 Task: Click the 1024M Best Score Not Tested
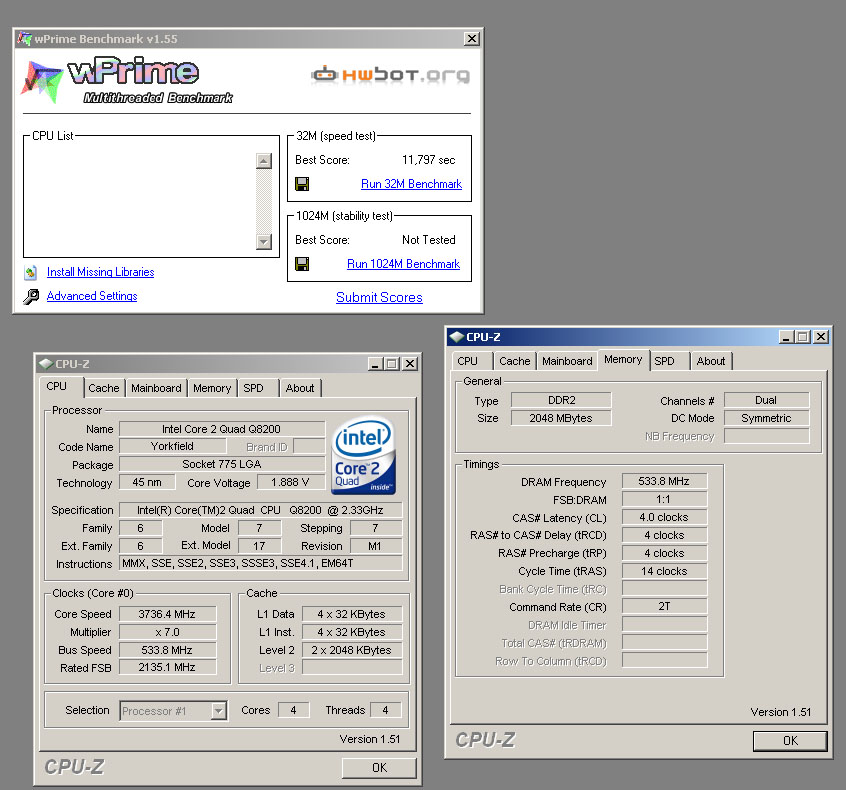click(428, 240)
